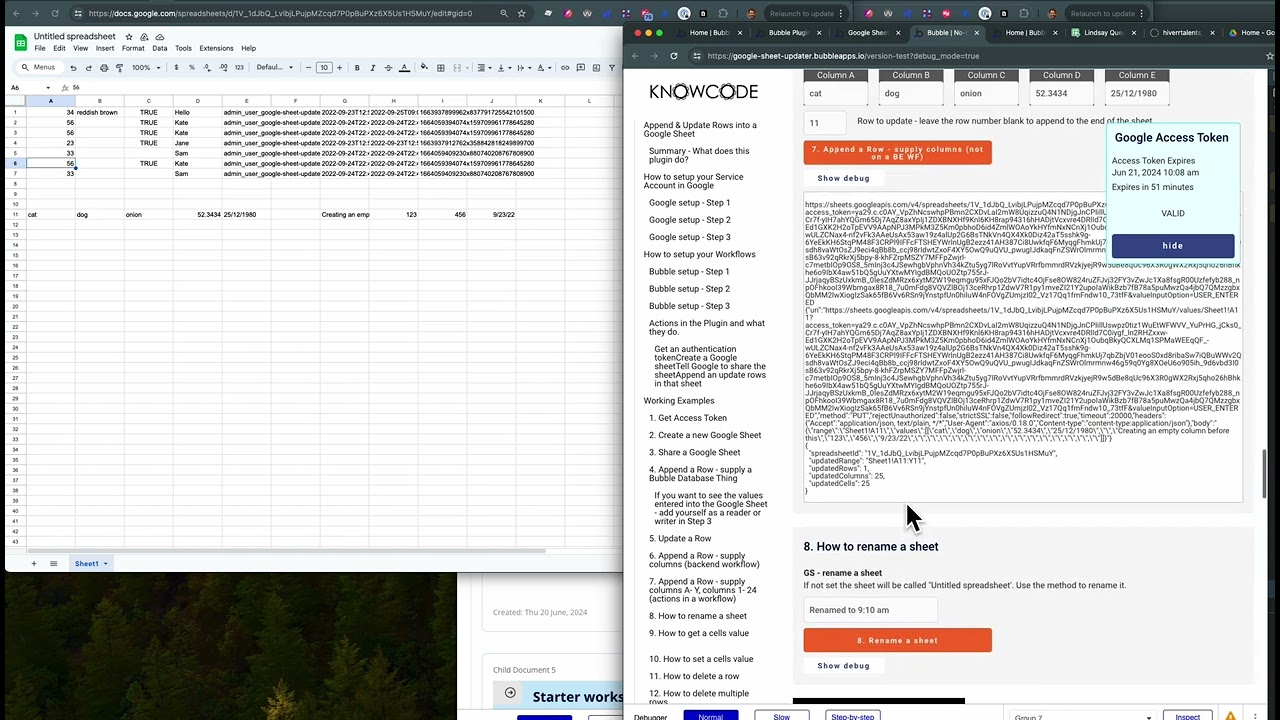
Task: Click the hide button on Access Token card
Action: click(x=1172, y=245)
